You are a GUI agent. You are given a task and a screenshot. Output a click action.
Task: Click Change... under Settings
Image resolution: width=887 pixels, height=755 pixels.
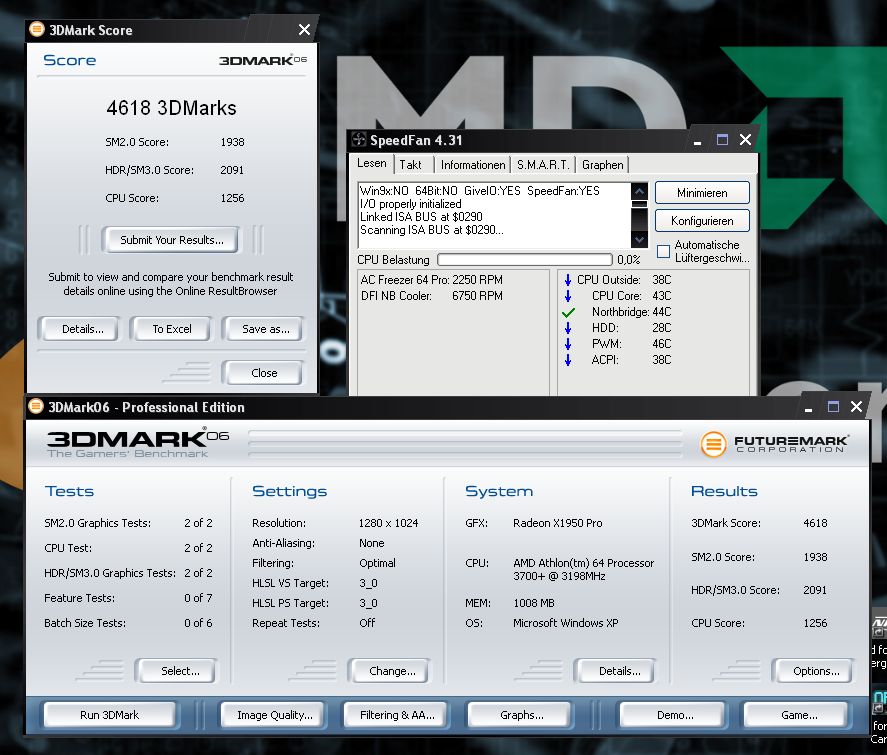pos(389,671)
